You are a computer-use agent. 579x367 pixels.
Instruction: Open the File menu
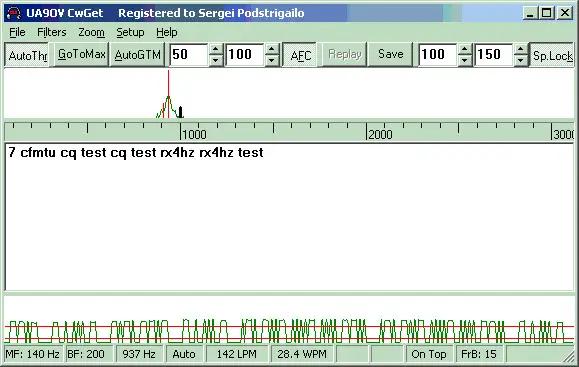click(17, 32)
